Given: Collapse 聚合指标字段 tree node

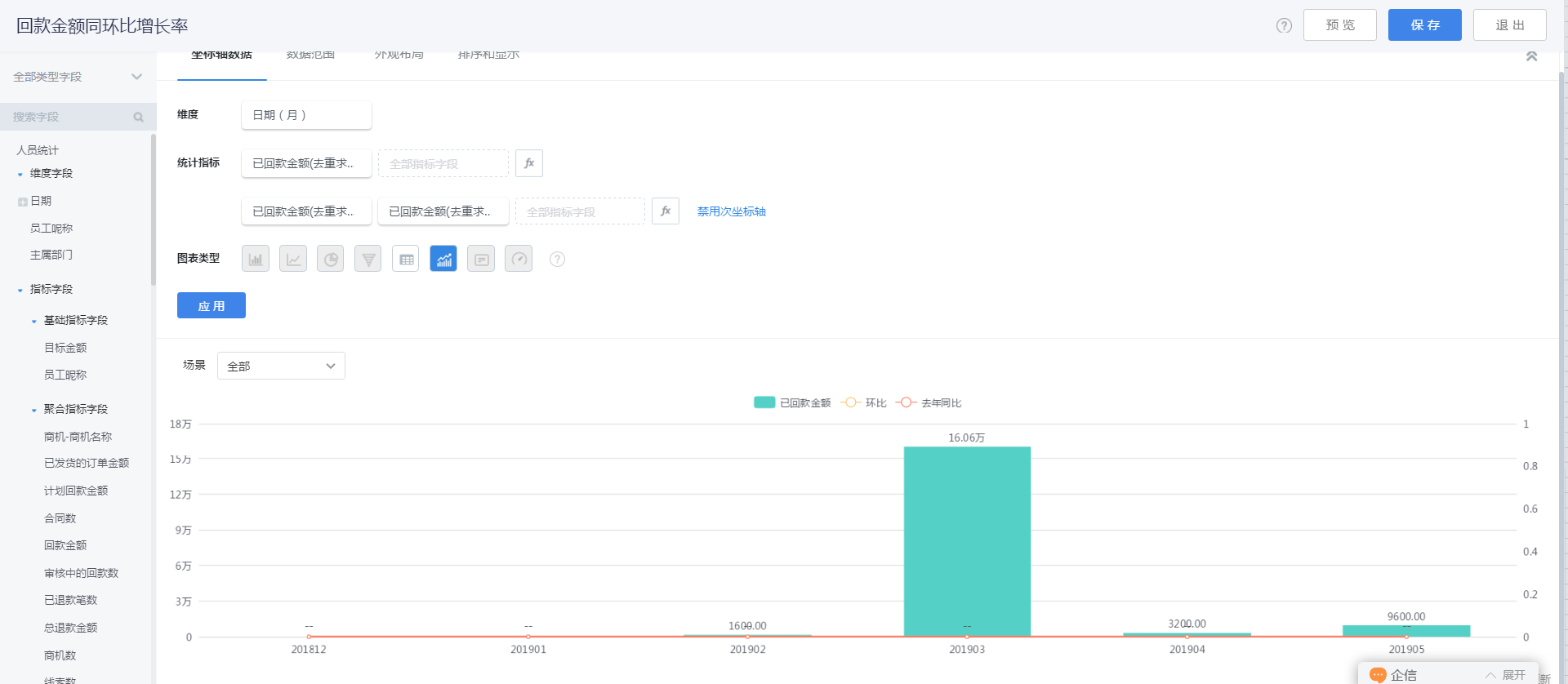Looking at the screenshot, I should 33,410.
